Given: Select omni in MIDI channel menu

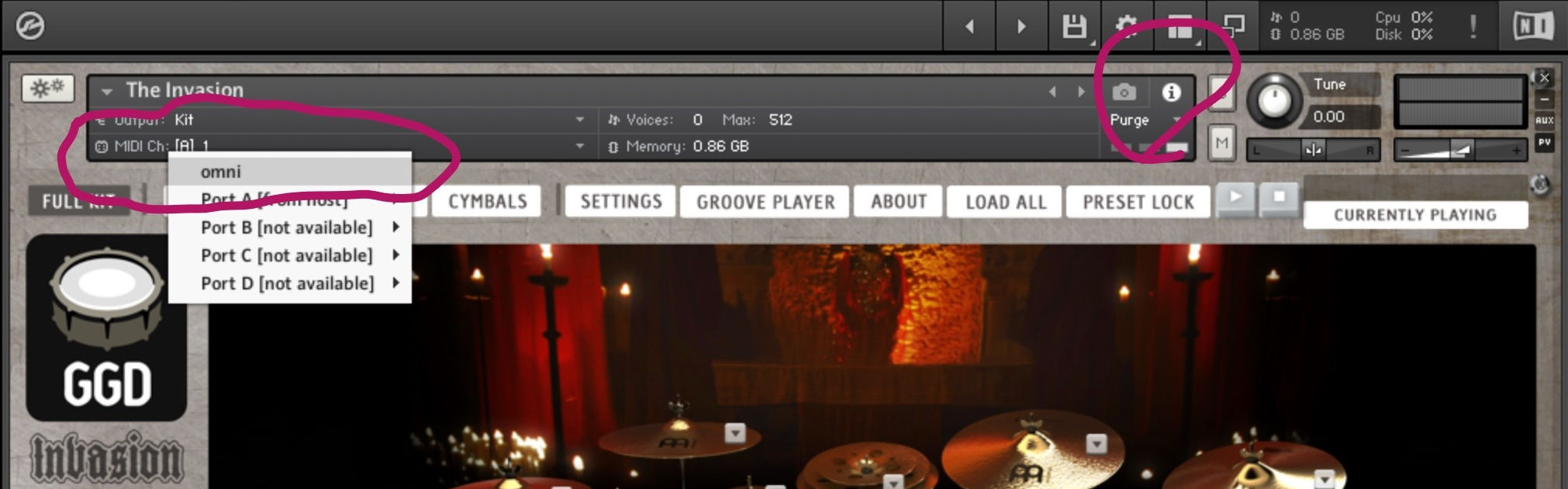Looking at the screenshot, I should tap(290, 172).
